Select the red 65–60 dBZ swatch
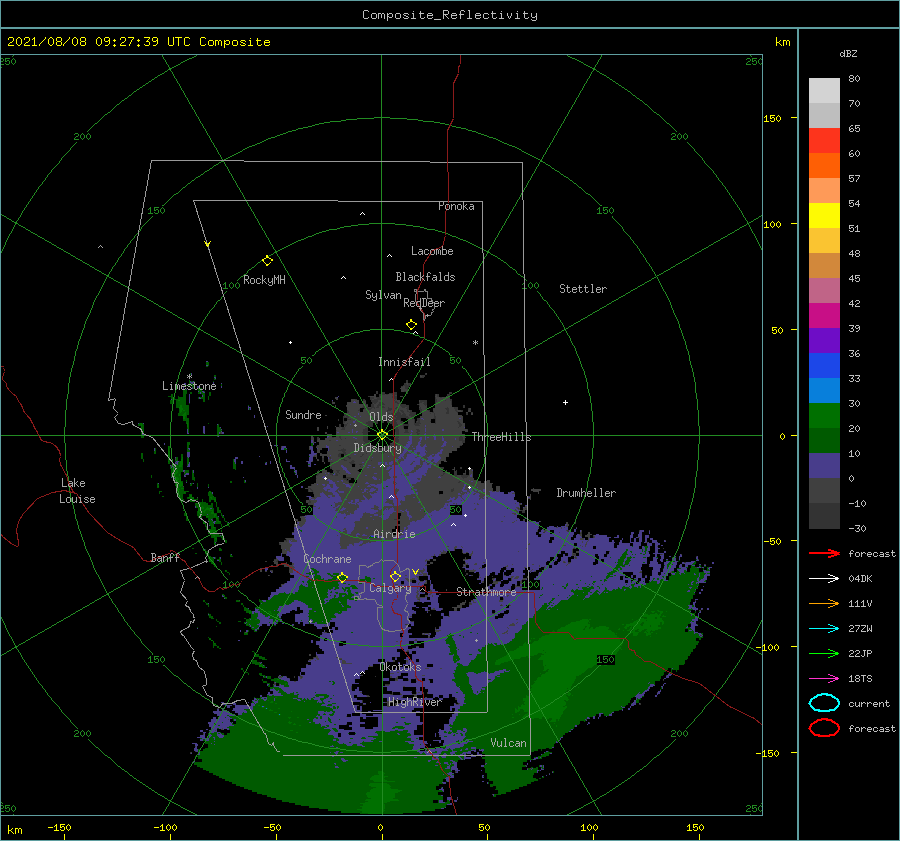The height and width of the screenshot is (841, 900). pyautogui.click(x=824, y=141)
